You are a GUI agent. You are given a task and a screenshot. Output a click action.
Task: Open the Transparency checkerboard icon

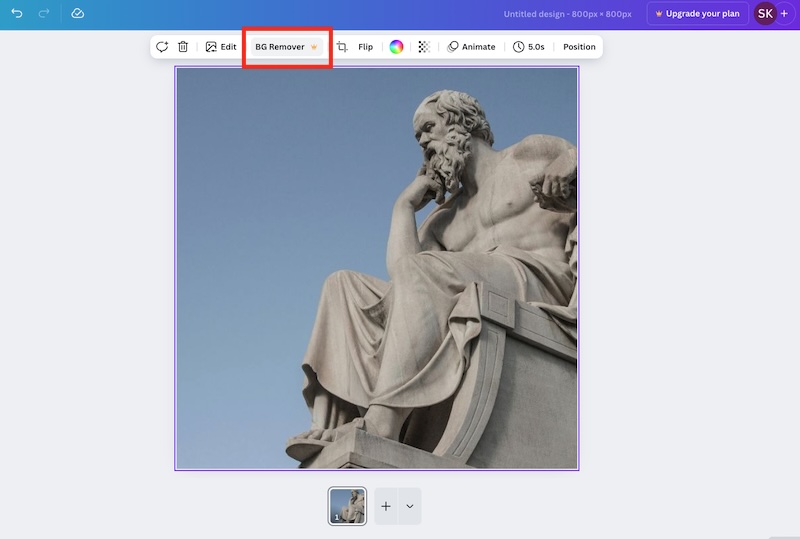pos(424,47)
